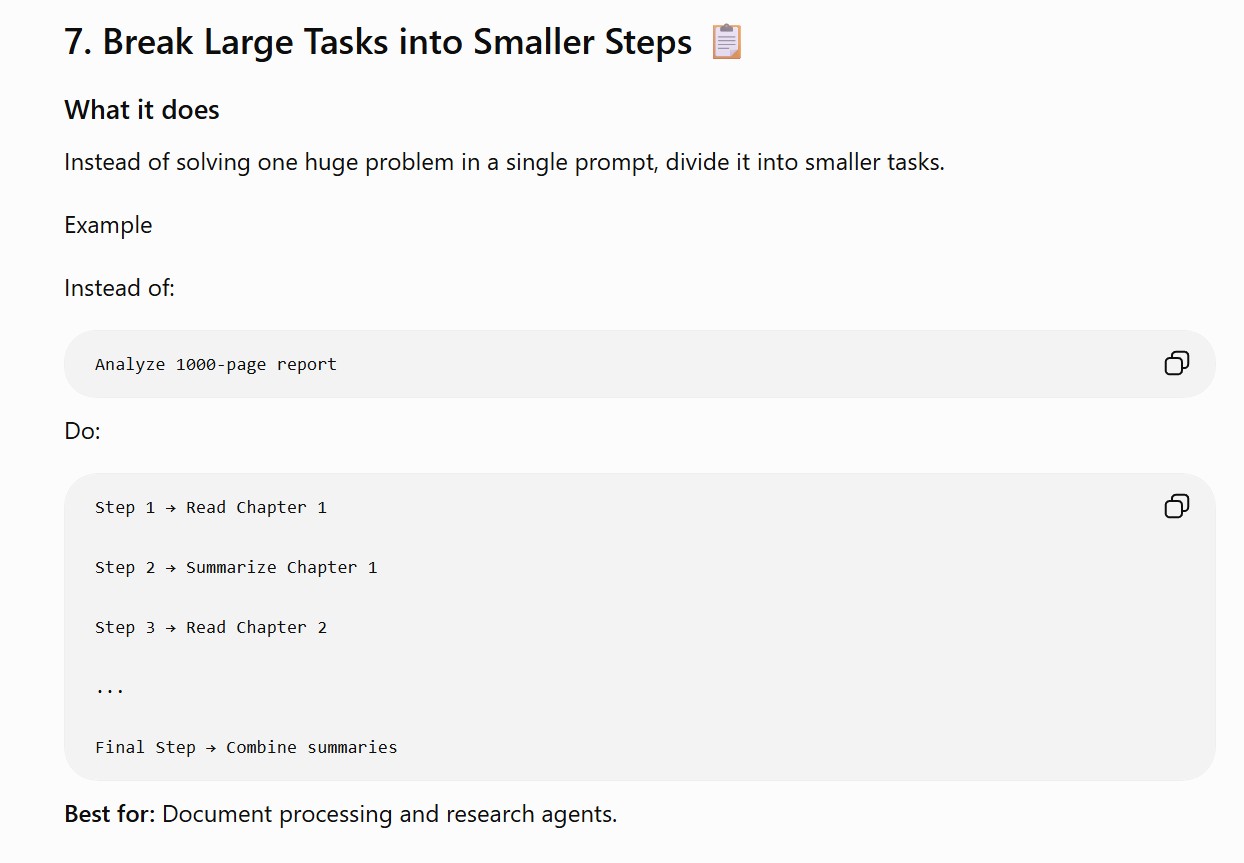Click the "Document processing and research agents" text

point(389,814)
